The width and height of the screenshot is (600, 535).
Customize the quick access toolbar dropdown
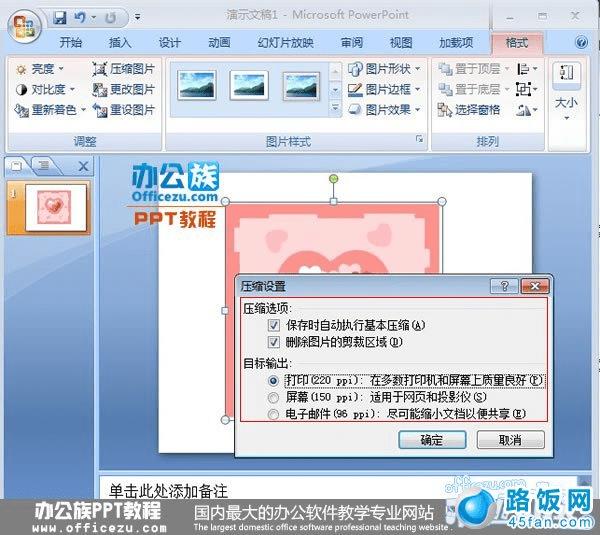pyautogui.click(x=137, y=17)
